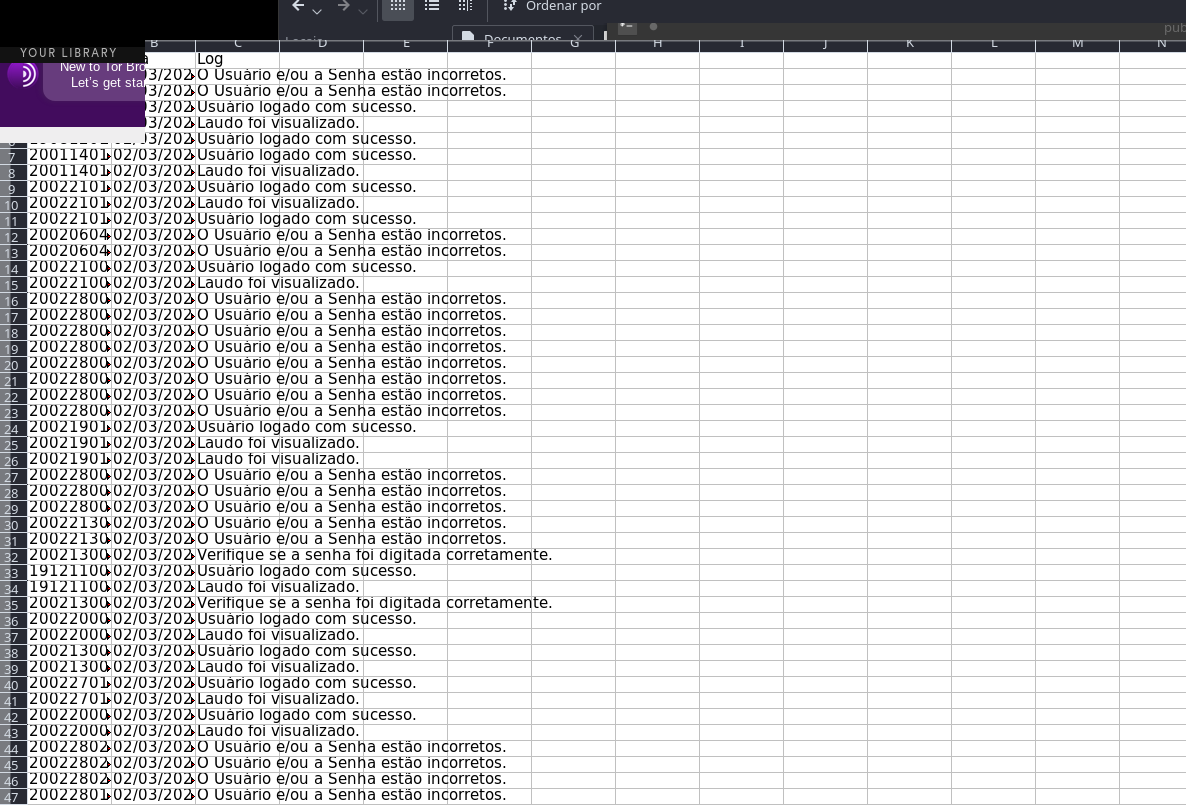Click the 'Log' header cell
Image resolution: width=1186 pixels, height=805 pixels.
tap(238, 59)
